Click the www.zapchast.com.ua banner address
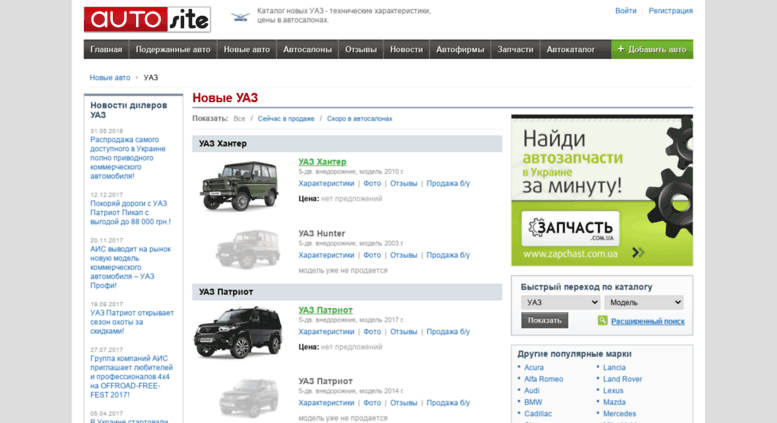This screenshot has height=423, width=777. click(570, 254)
